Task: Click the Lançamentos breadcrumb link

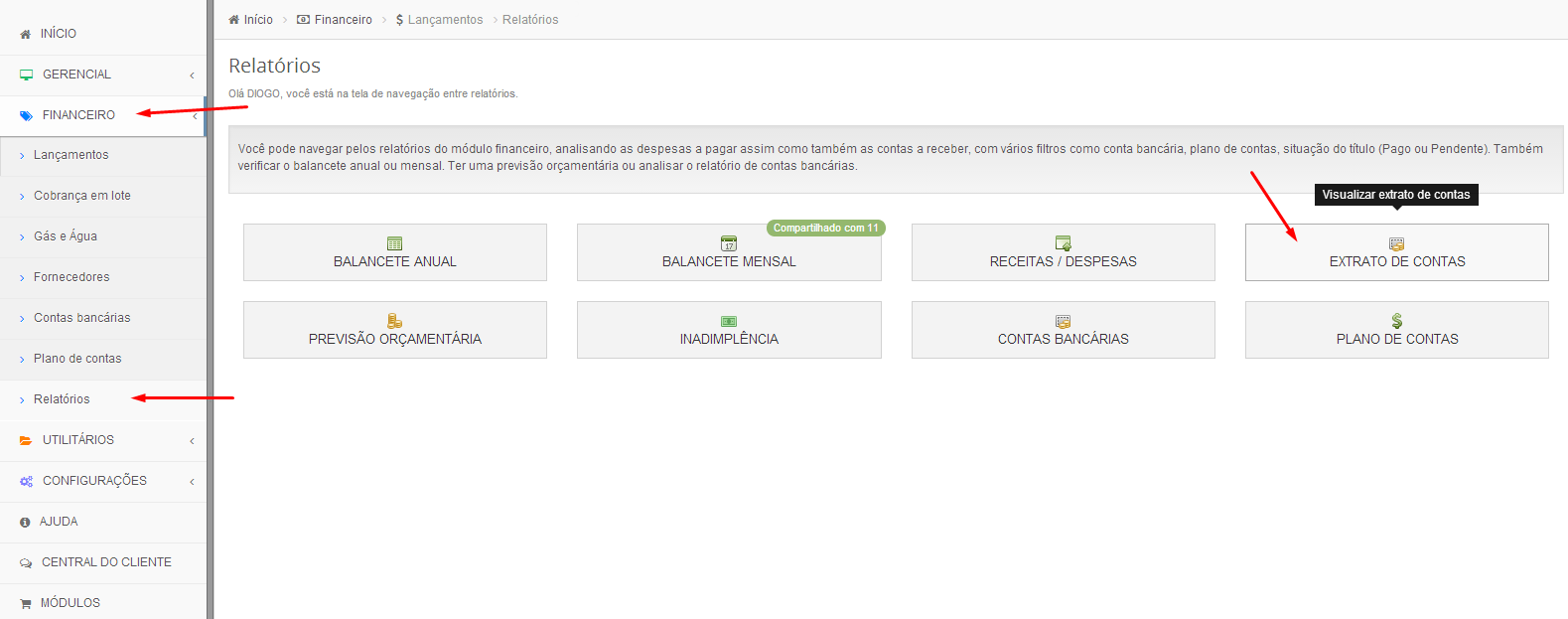Action: point(445,20)
